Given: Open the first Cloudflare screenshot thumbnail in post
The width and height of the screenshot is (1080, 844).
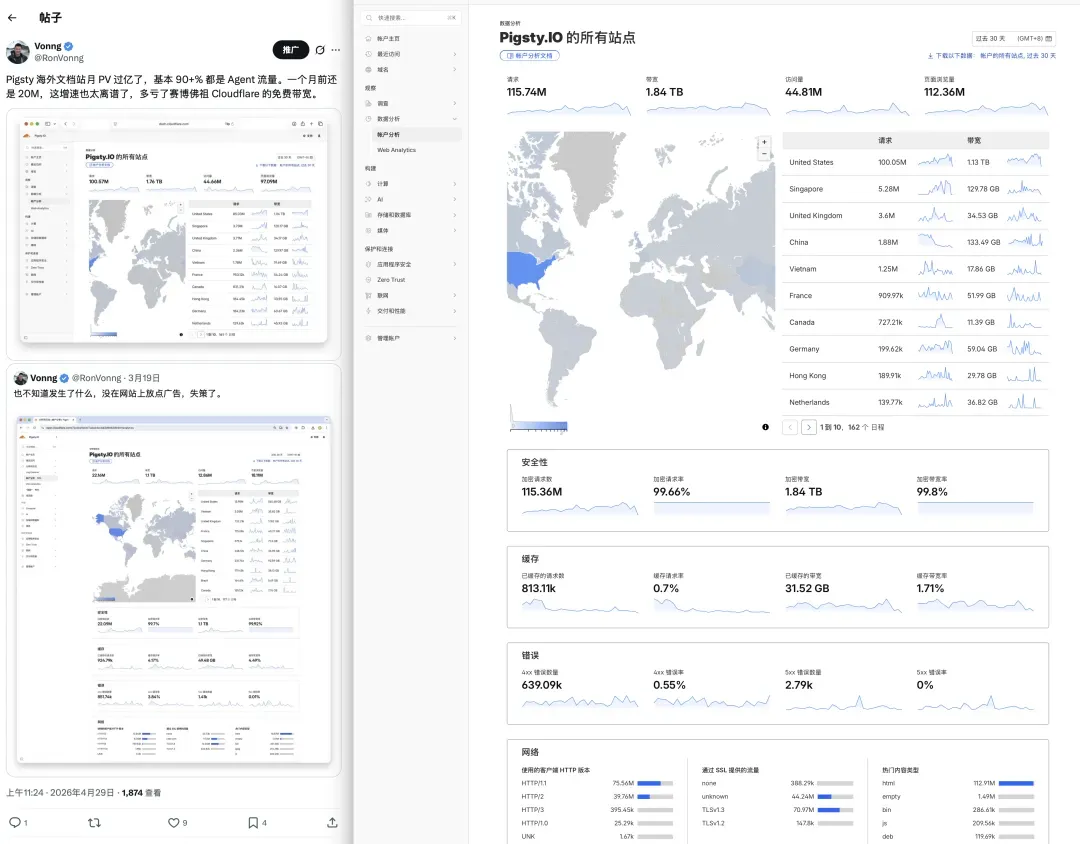Looking at the screenshot, I should (x=174, y=234).
